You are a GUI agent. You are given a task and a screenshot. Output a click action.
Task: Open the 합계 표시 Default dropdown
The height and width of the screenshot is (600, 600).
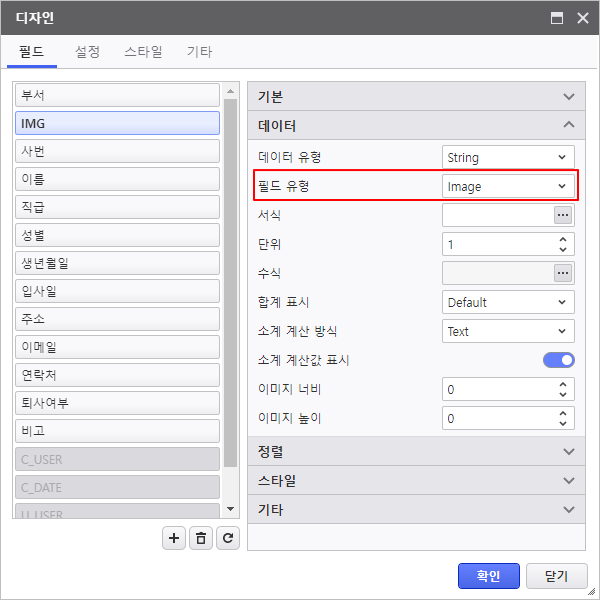pos(508,302)
